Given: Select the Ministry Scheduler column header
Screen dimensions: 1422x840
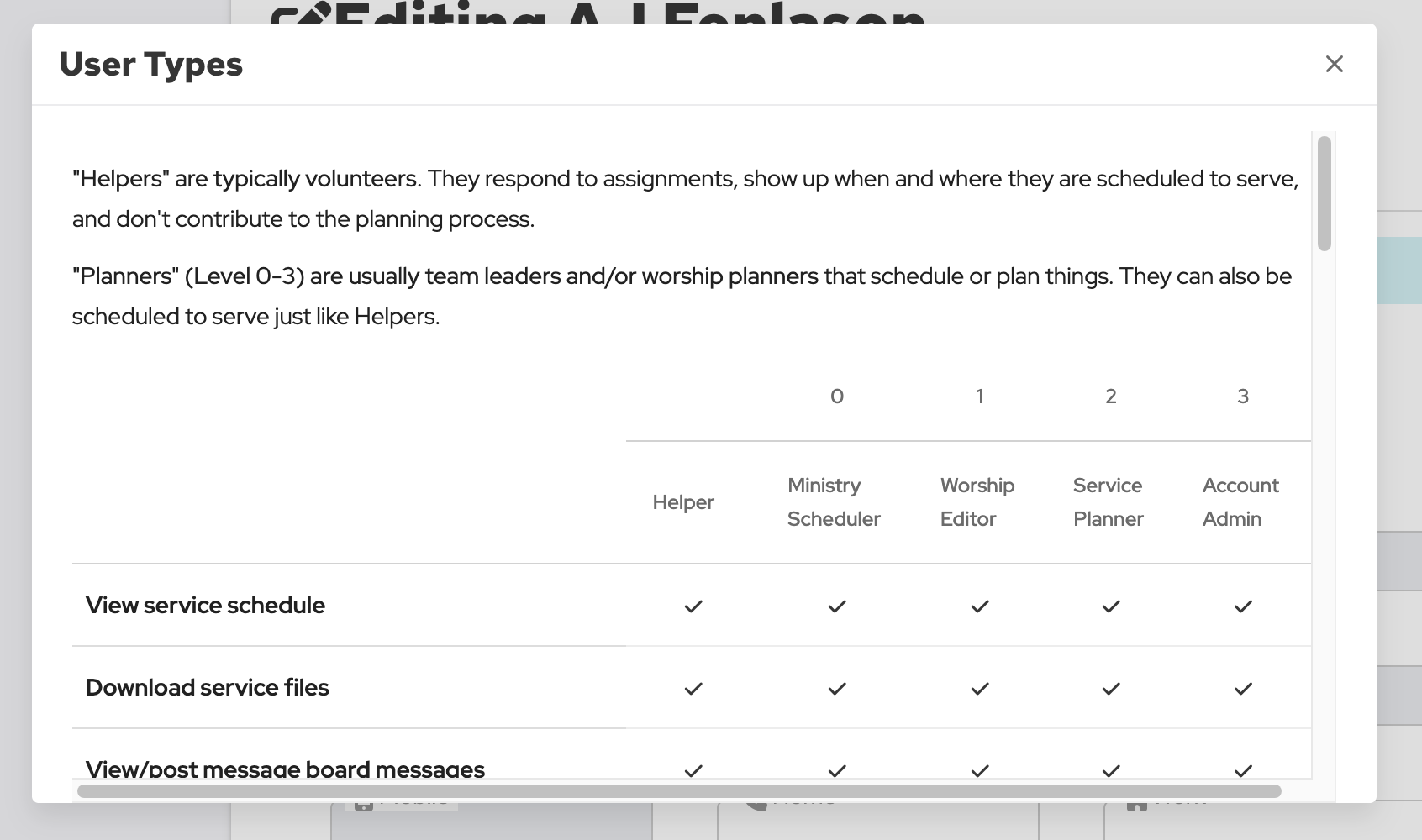Looking at the screenshot, I should (833, 502).
